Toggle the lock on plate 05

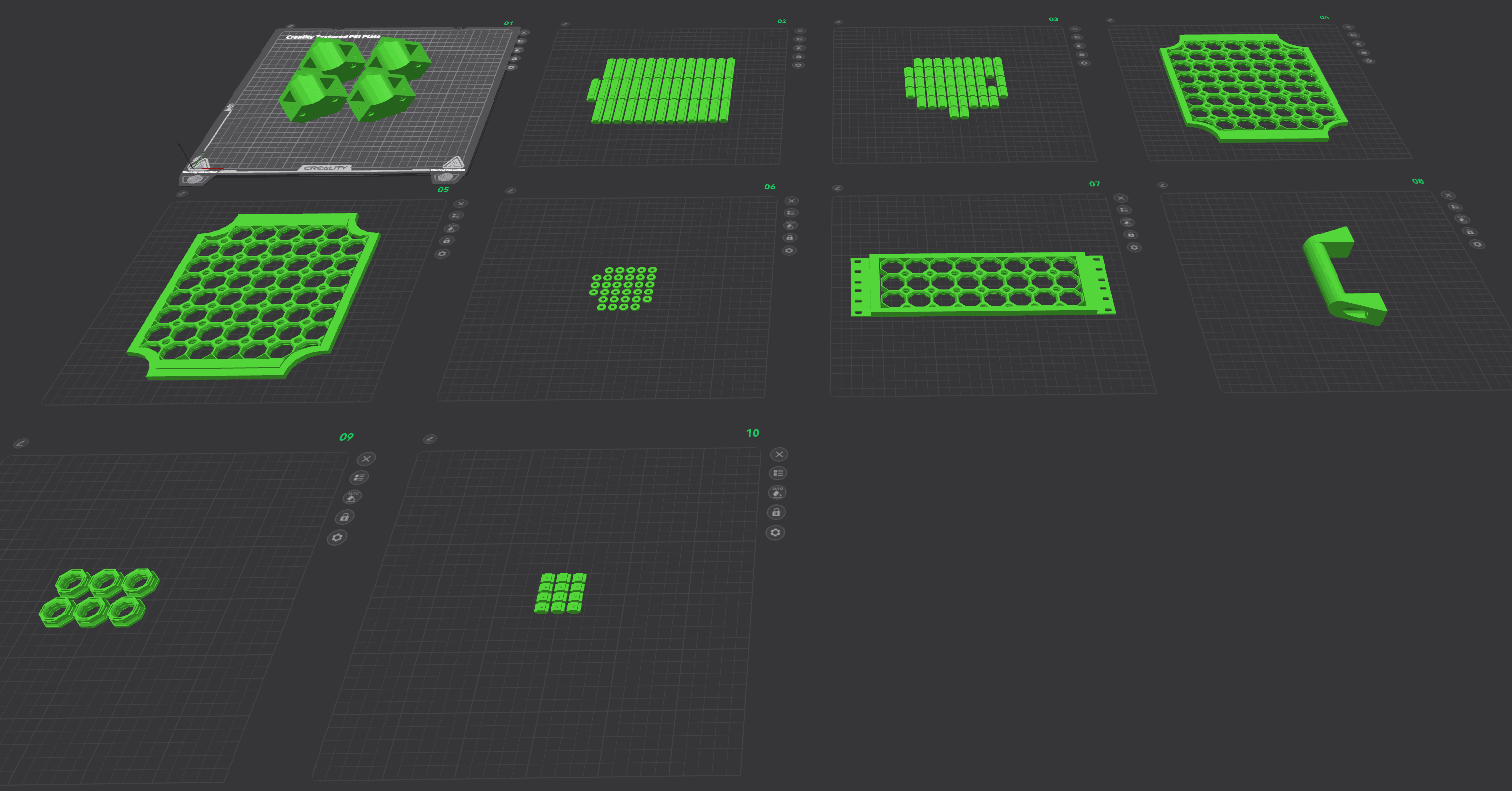point(447,241)
